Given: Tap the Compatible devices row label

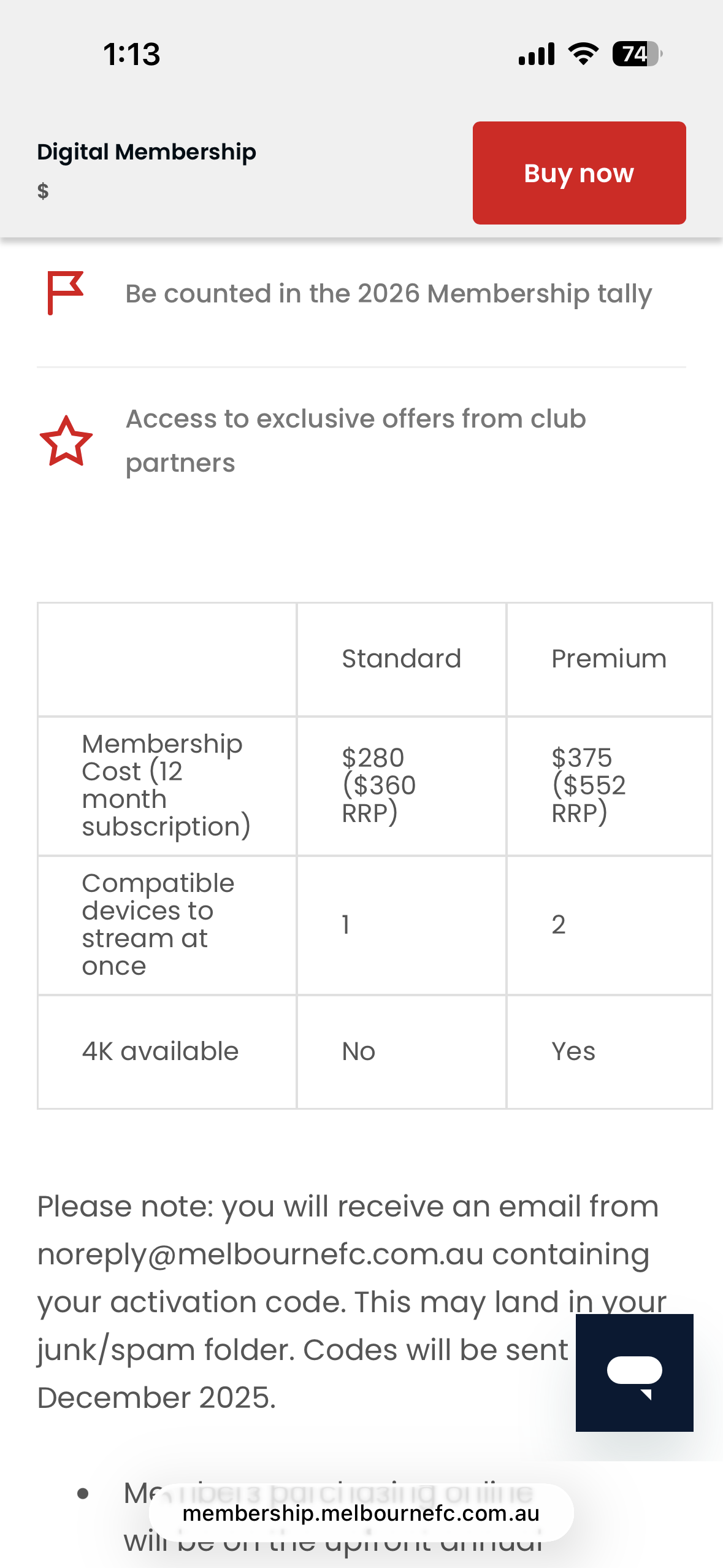Looking at the screenshot, I should click(x=158, y=924).
